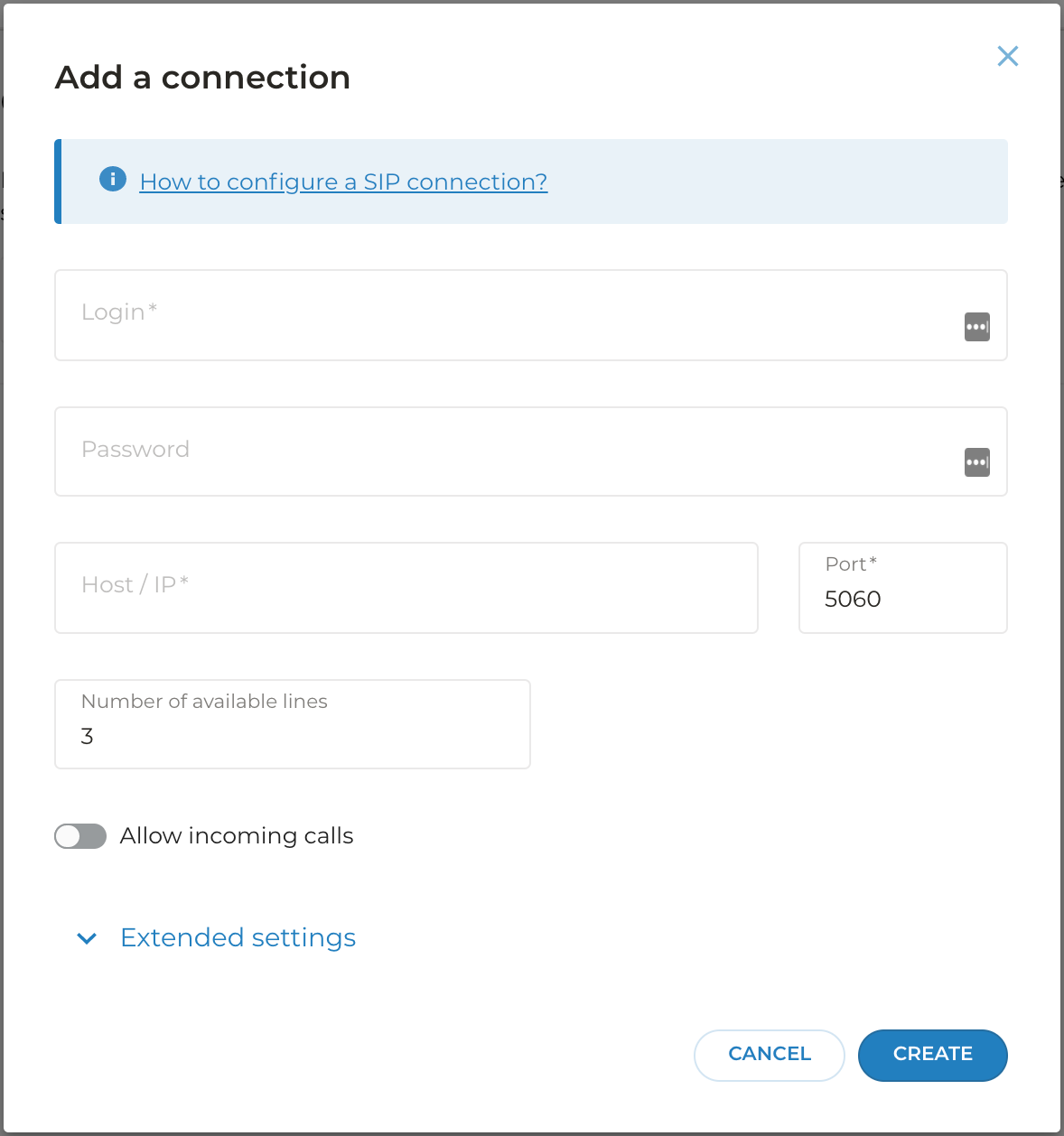Click the Number of available lines label
This screenshot has width=1064, height=1136.
204,702
